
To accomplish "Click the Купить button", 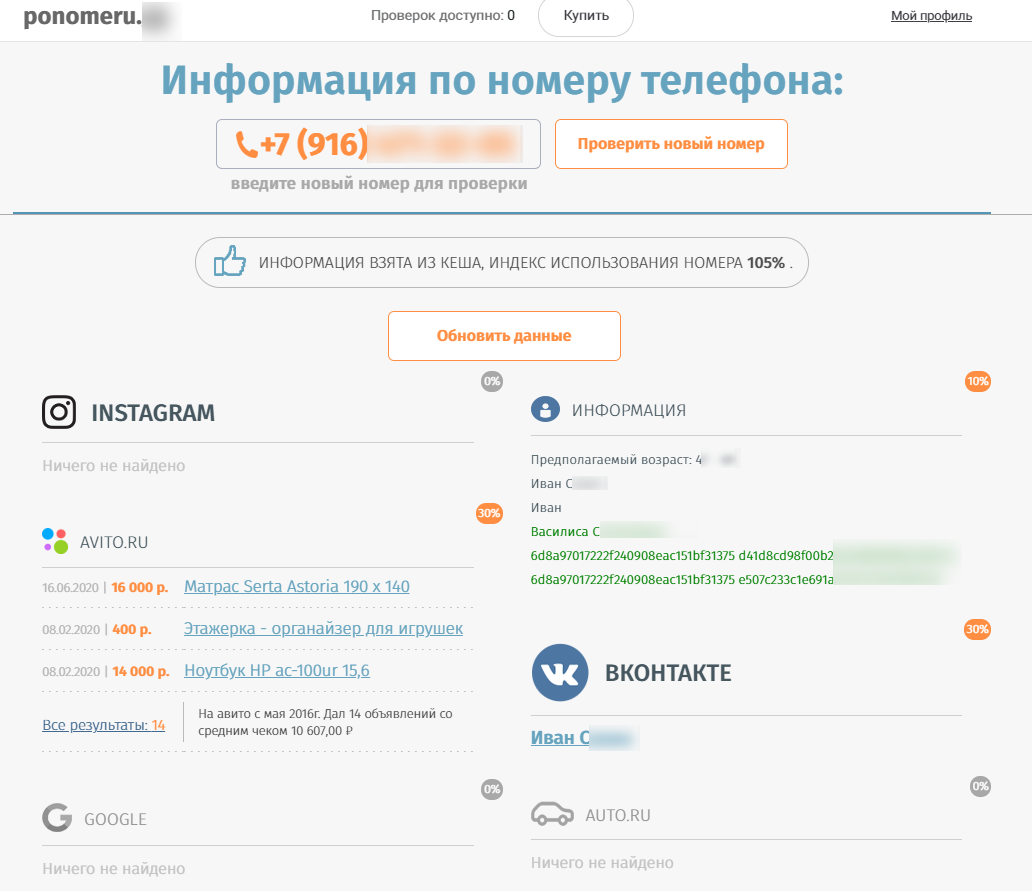I will point(585,16).
